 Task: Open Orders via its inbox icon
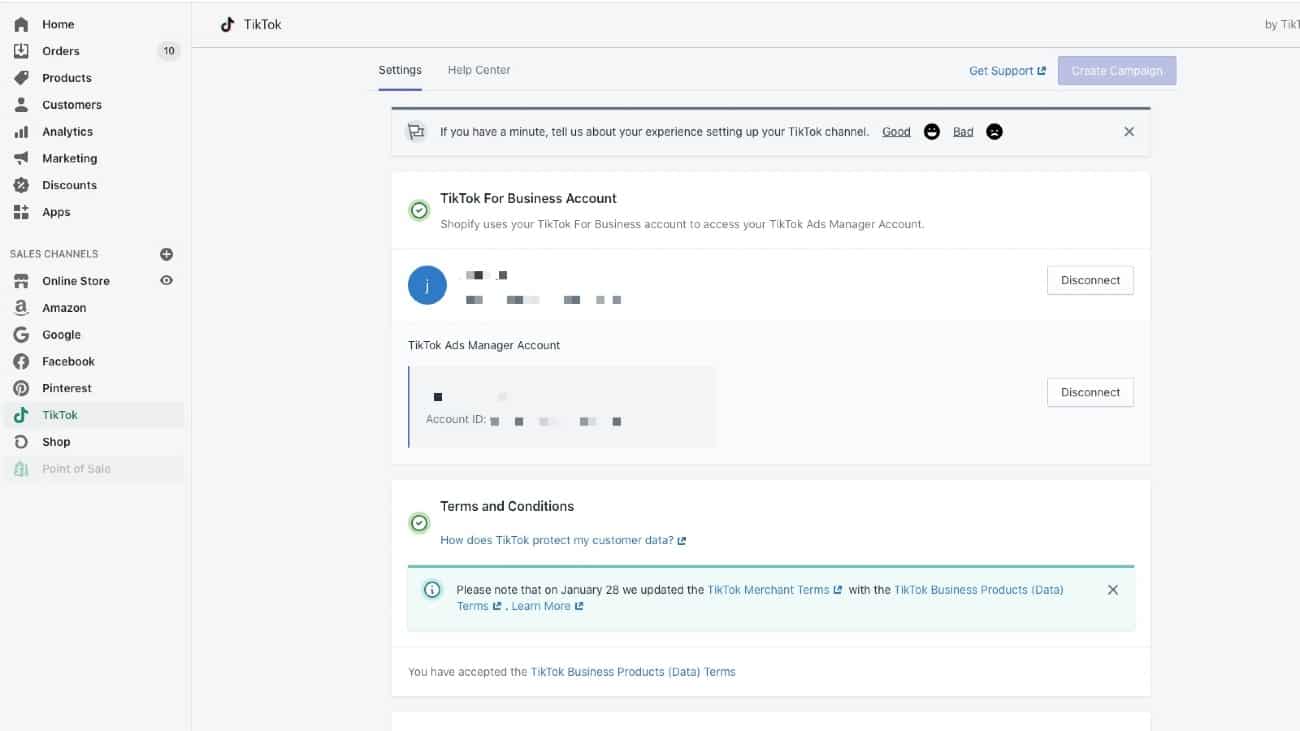(21, 51)
